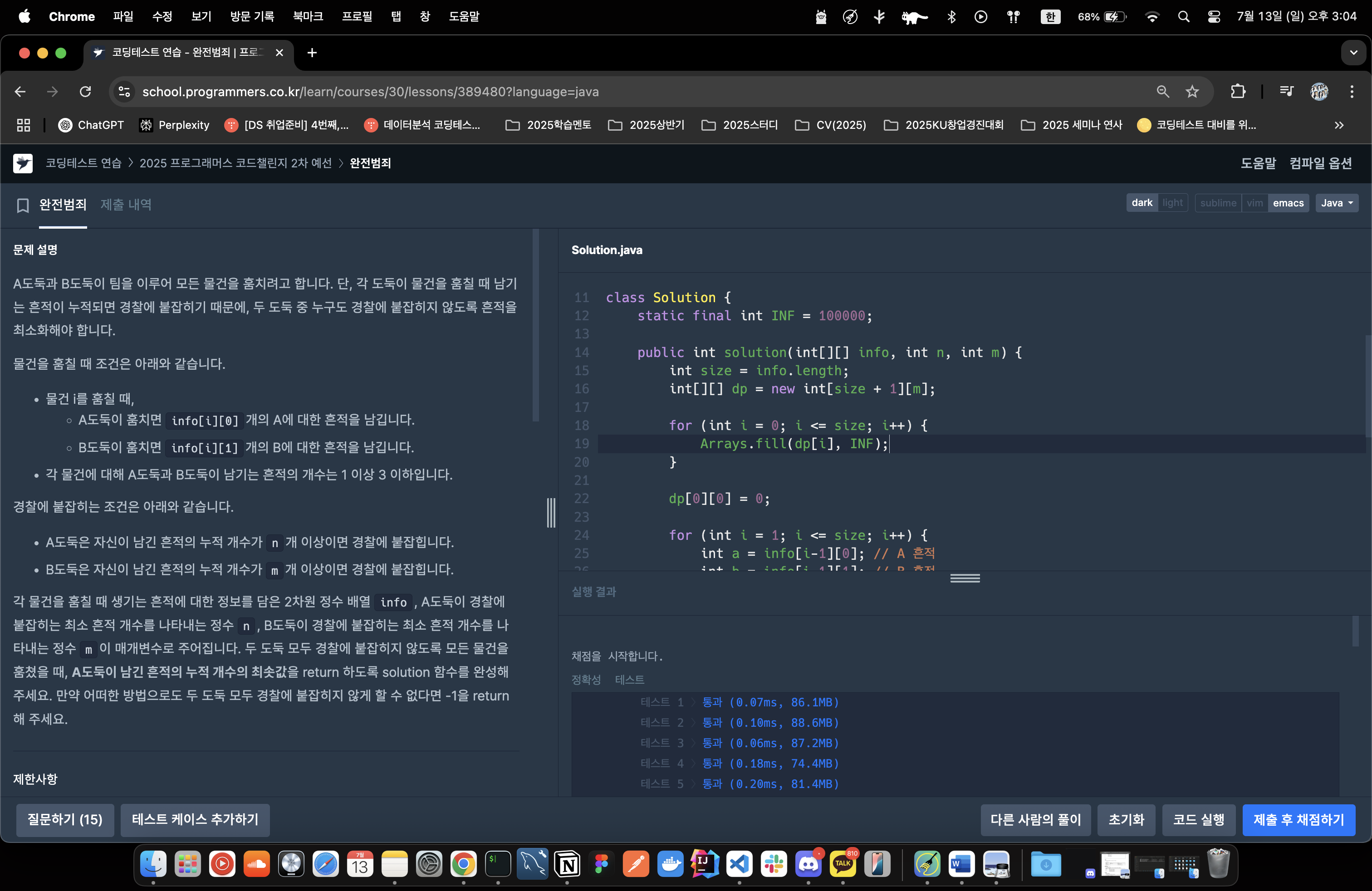Open a new tab with plus icon
This screenshot has width=1372, height=891.
(x=312, y=53)
